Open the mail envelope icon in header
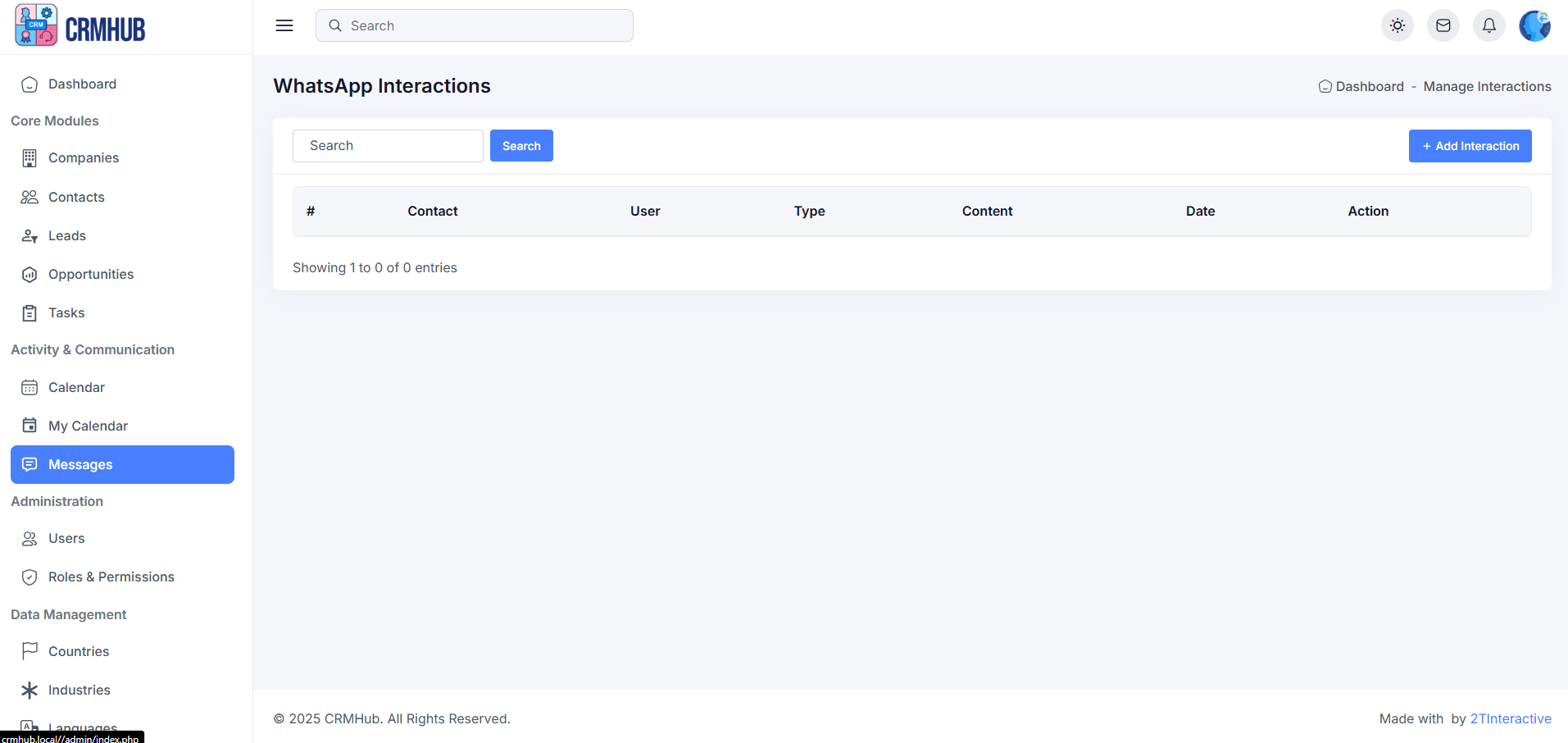This screenshot has width=1568, height=743. (x=1443, y=25)
